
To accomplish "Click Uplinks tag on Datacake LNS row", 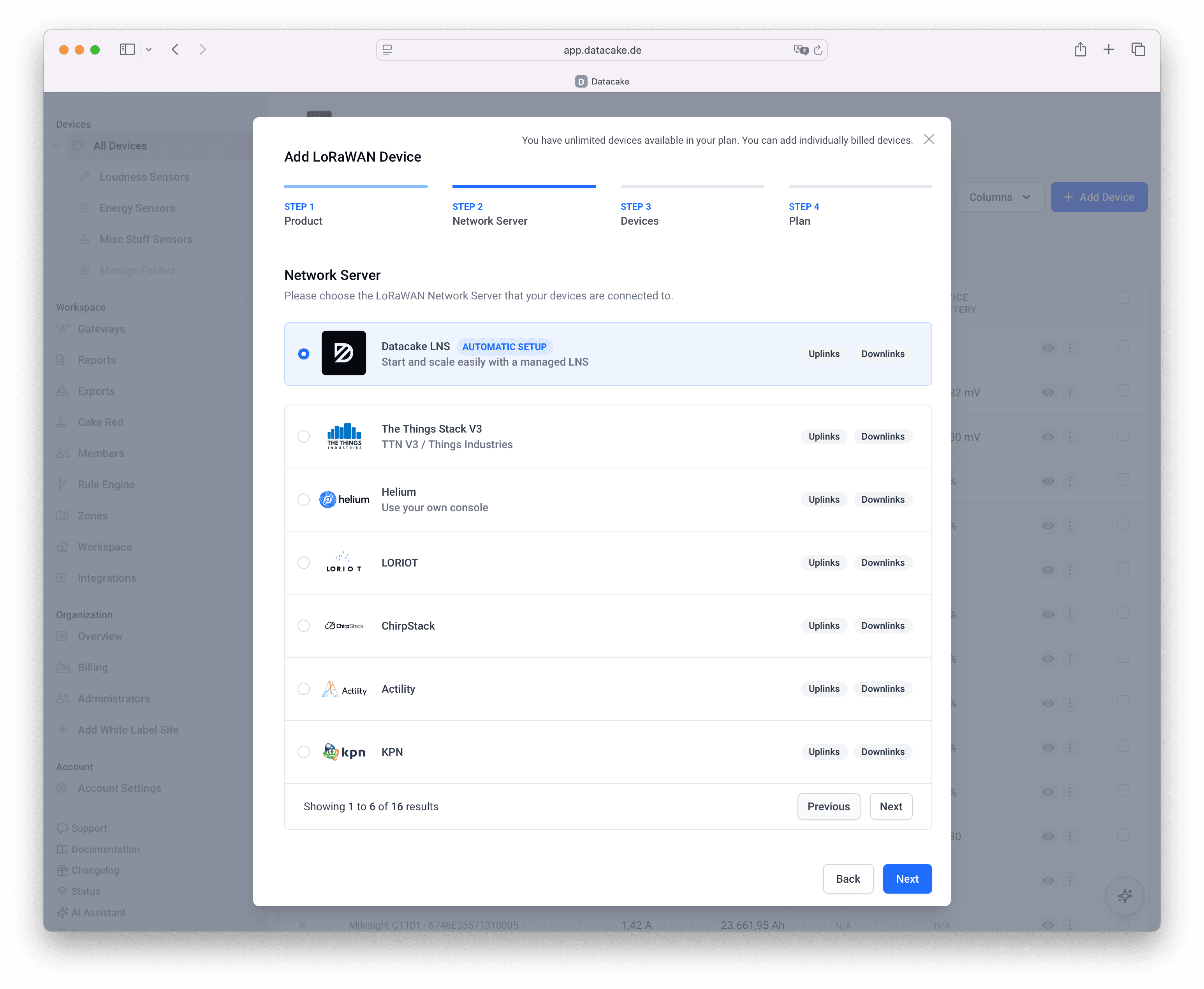I will [x=824, y=354].
